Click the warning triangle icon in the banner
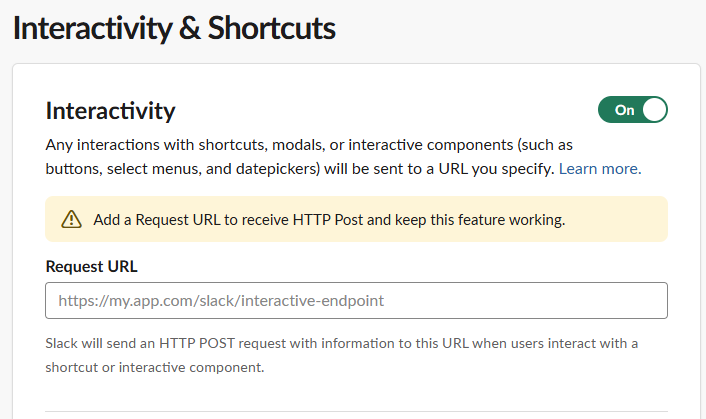Screen dimensions: 706x419 tap(71, 220)
